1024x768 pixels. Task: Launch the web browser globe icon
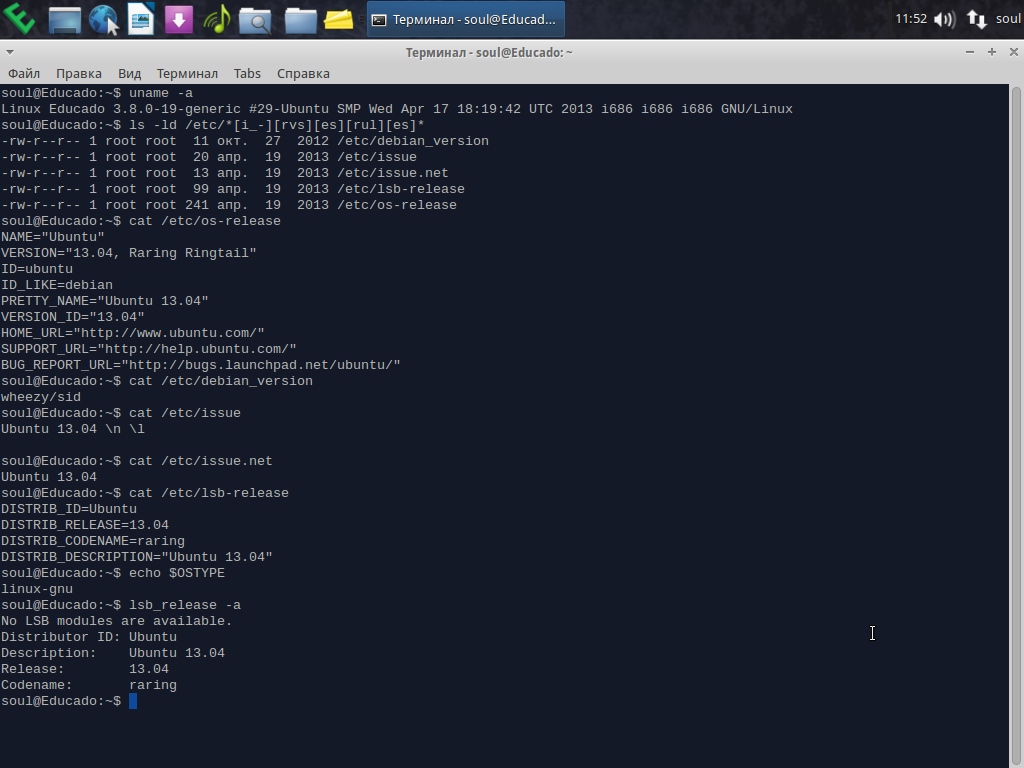point(103,19)
